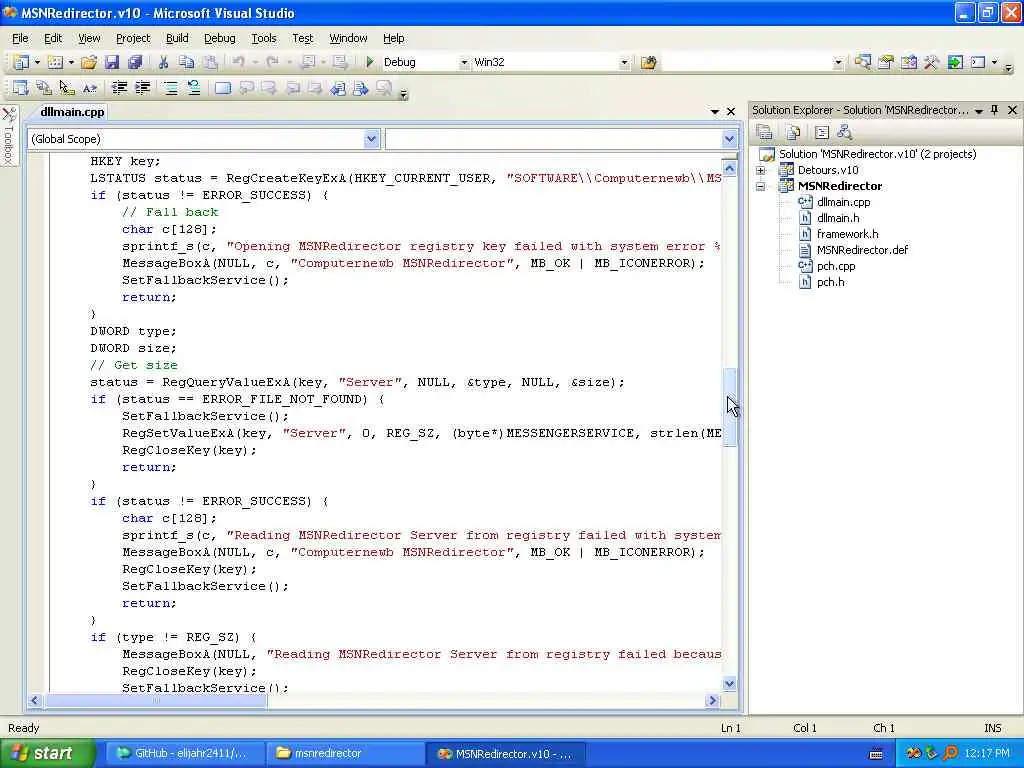Open the Build menu

[x=177, y=38]
